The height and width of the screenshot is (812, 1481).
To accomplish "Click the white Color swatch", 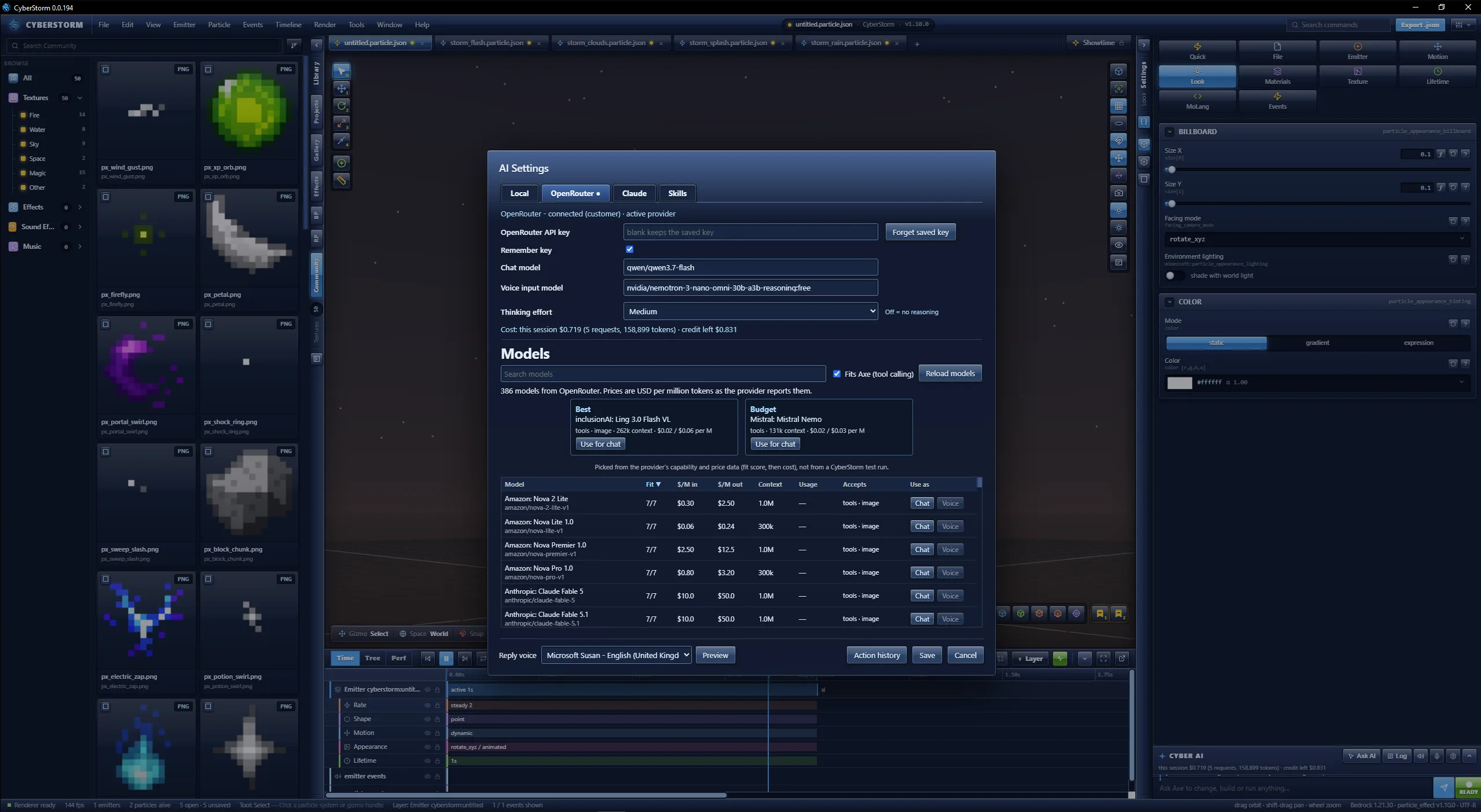I will pyautogui.click(x=1179, y=383).
